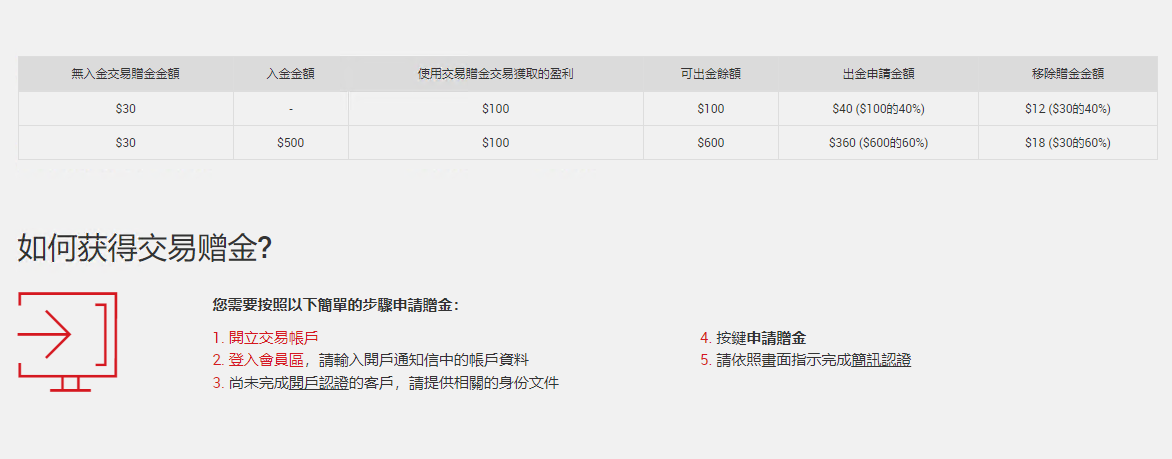
Task: Select the 入金金額 column header
Action: pos(291,74)
